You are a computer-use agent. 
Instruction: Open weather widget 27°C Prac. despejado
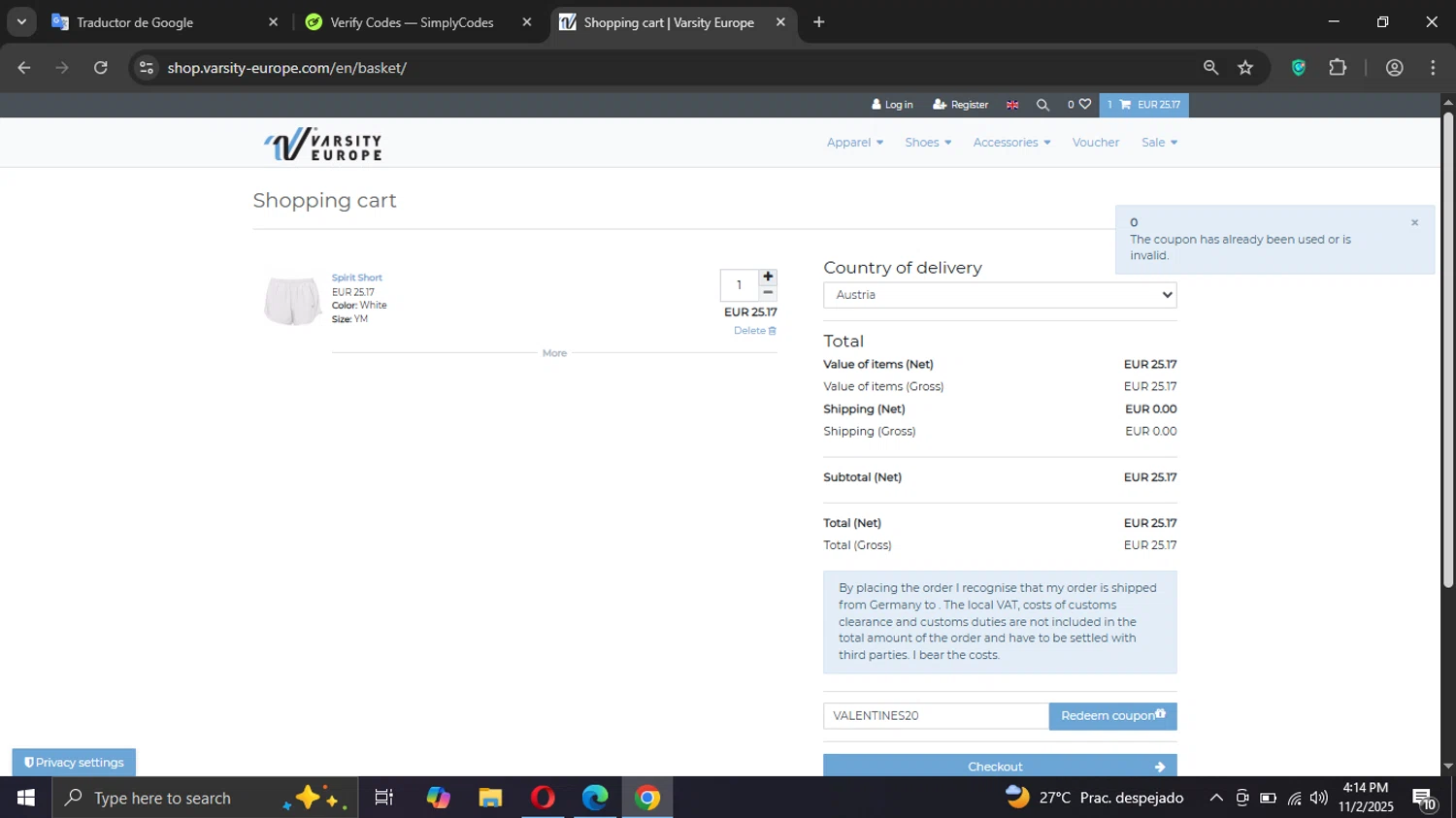(x=1095, y=798)
